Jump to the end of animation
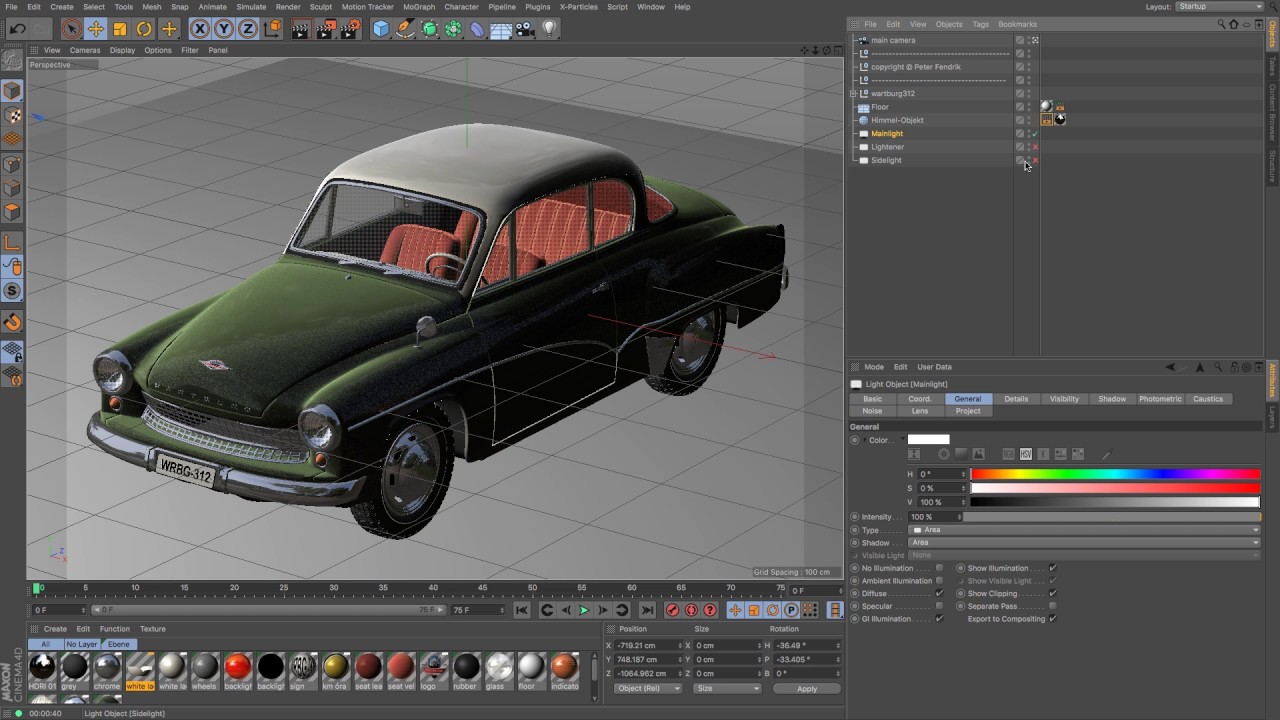The height and width of the screenshot is (720, 1280). [x=647, y=610]
